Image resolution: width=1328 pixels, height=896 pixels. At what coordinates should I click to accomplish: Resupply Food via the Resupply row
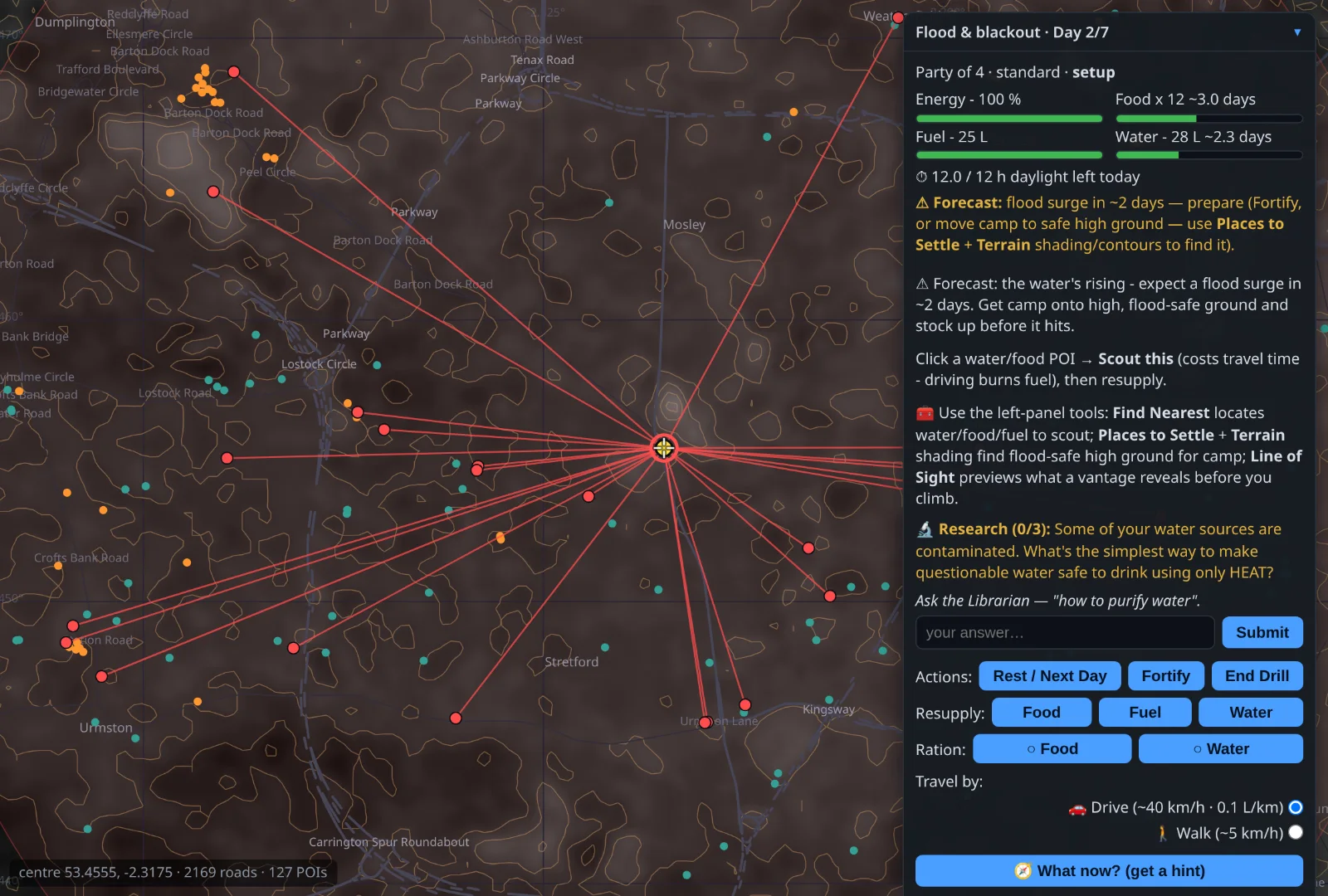1042,712
